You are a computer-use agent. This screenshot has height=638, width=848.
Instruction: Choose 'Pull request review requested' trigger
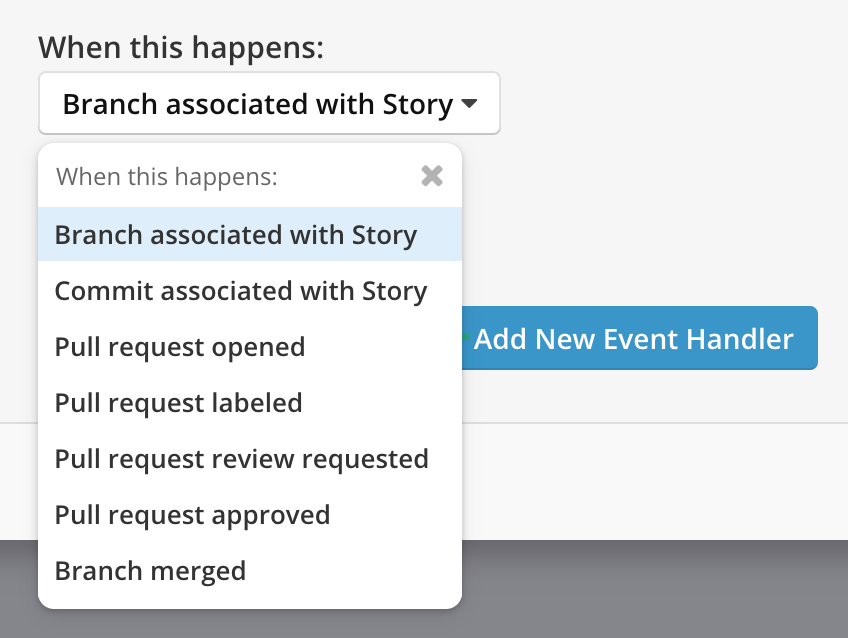(241, 459)
